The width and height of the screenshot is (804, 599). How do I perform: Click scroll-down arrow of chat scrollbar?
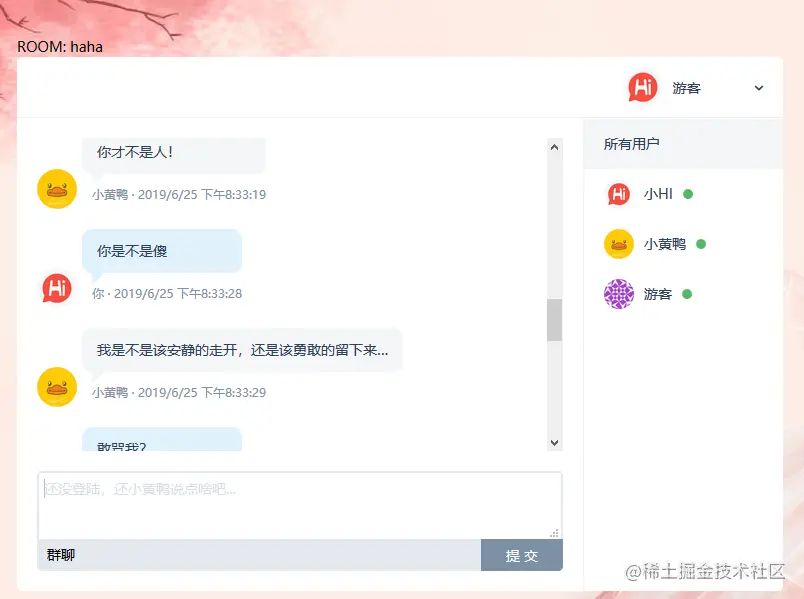point(554,443)
